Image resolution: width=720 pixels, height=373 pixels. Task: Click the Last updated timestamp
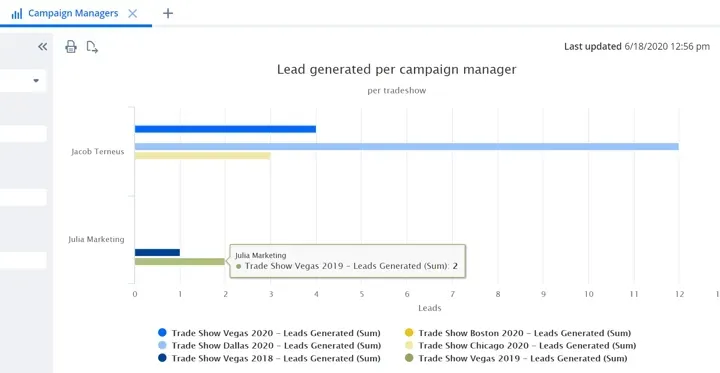coord(637,46)
